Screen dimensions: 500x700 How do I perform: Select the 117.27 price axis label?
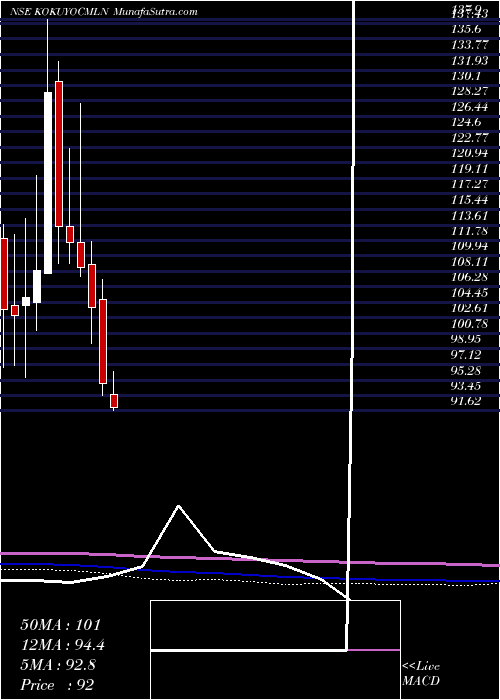click(470, 184)
